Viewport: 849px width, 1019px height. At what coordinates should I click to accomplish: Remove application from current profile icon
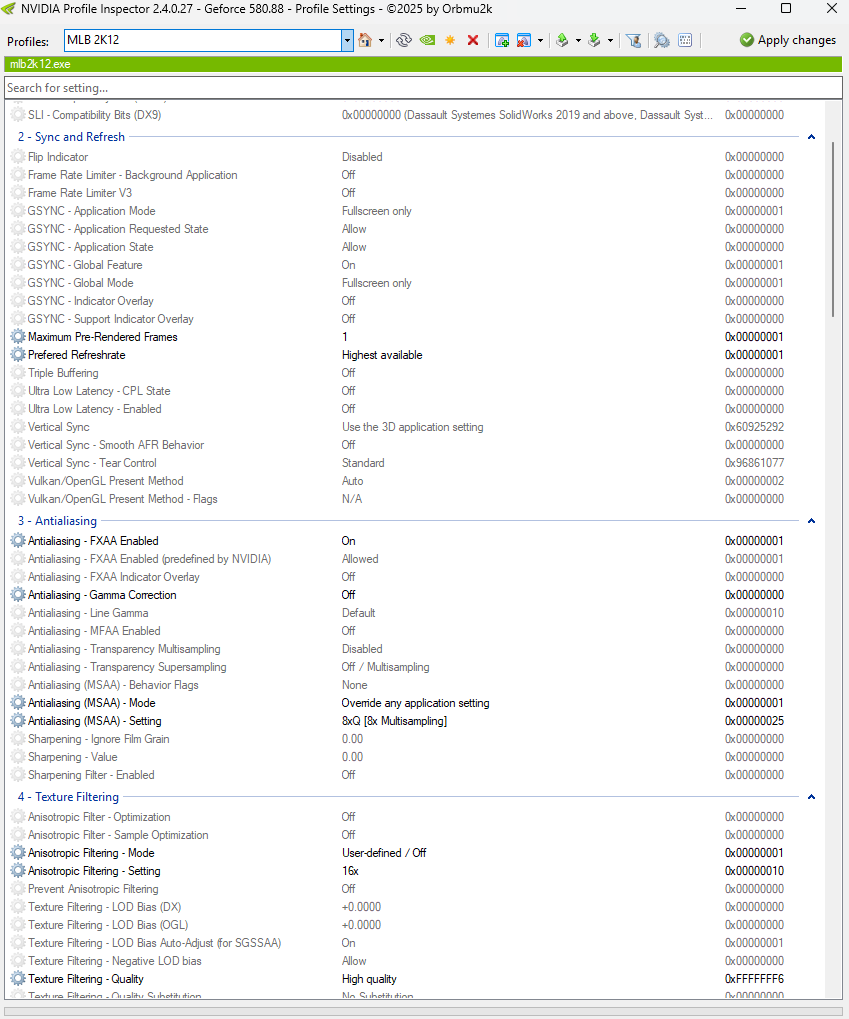pos(523,40)
